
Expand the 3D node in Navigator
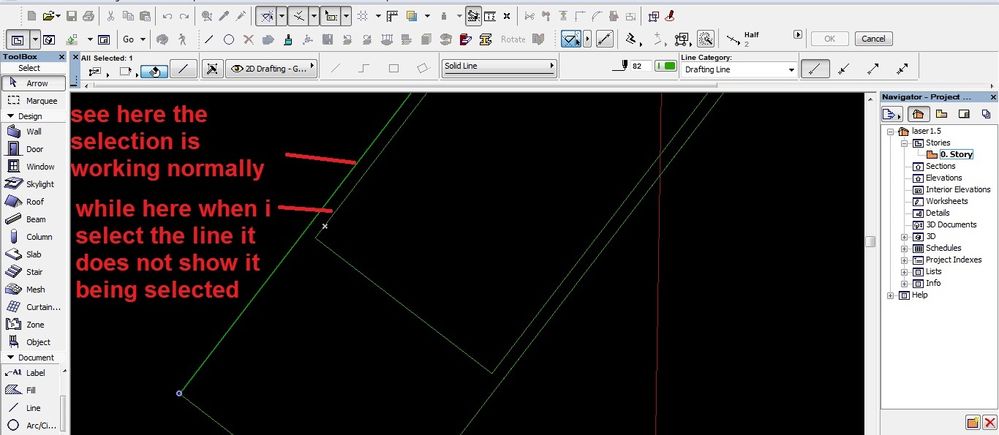coord(904,237)
